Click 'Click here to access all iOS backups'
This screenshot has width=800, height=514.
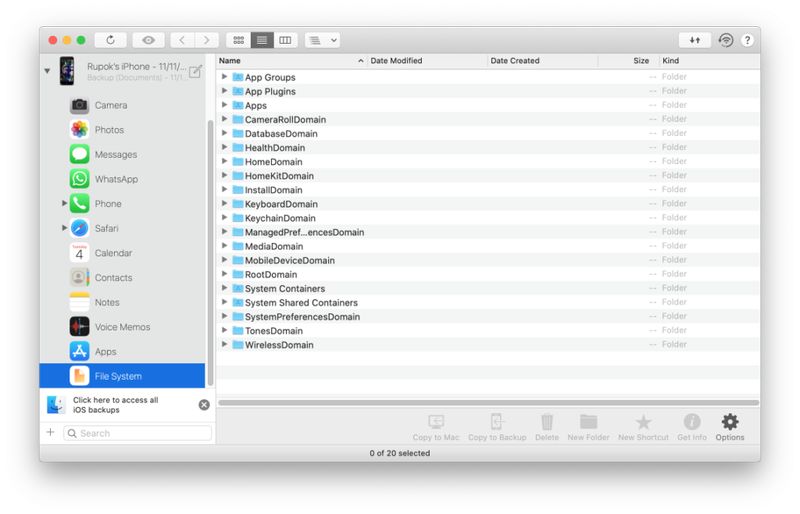(x=115, y=405)
